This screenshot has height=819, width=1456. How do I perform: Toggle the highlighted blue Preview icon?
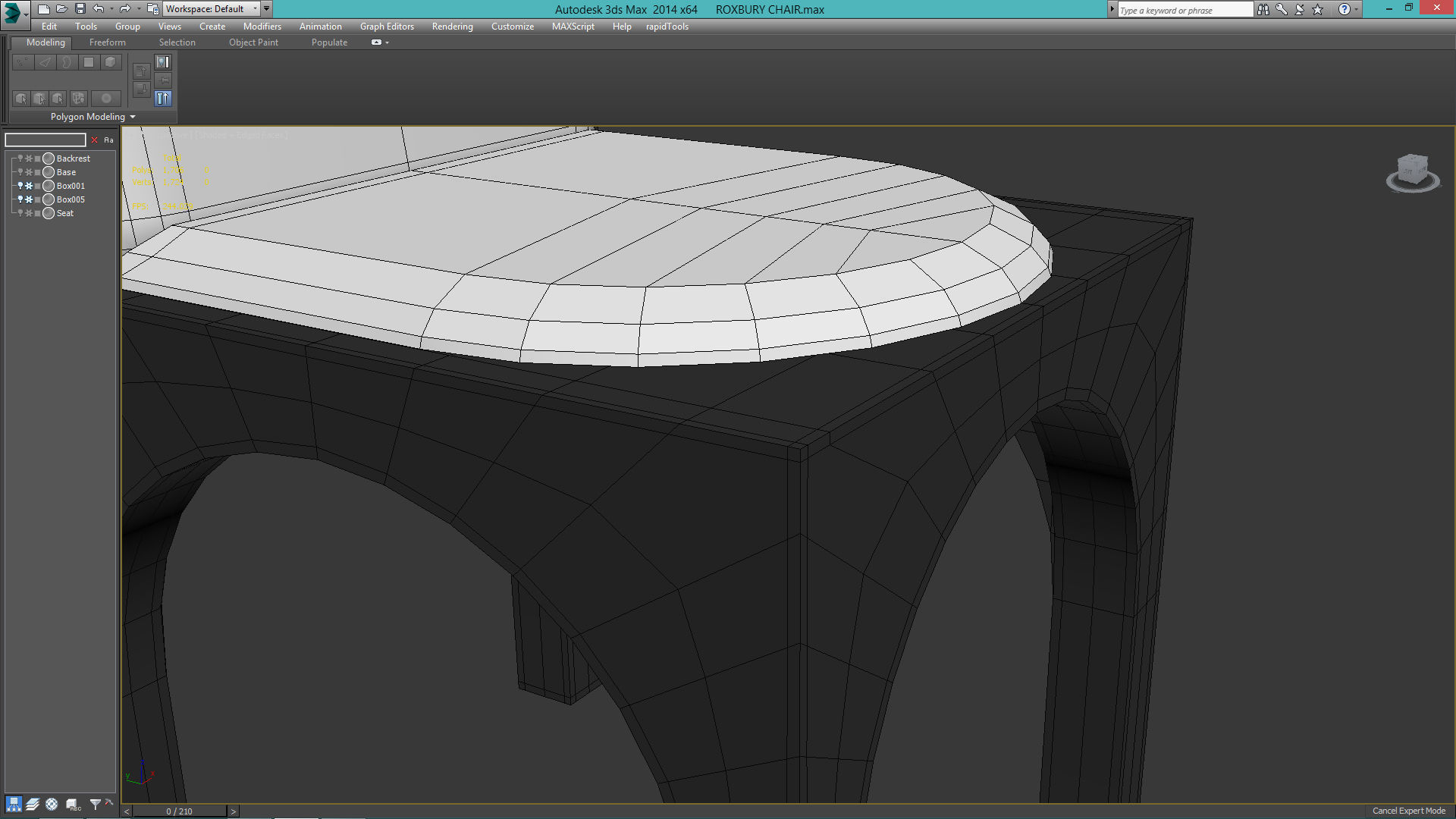point(163,99)
